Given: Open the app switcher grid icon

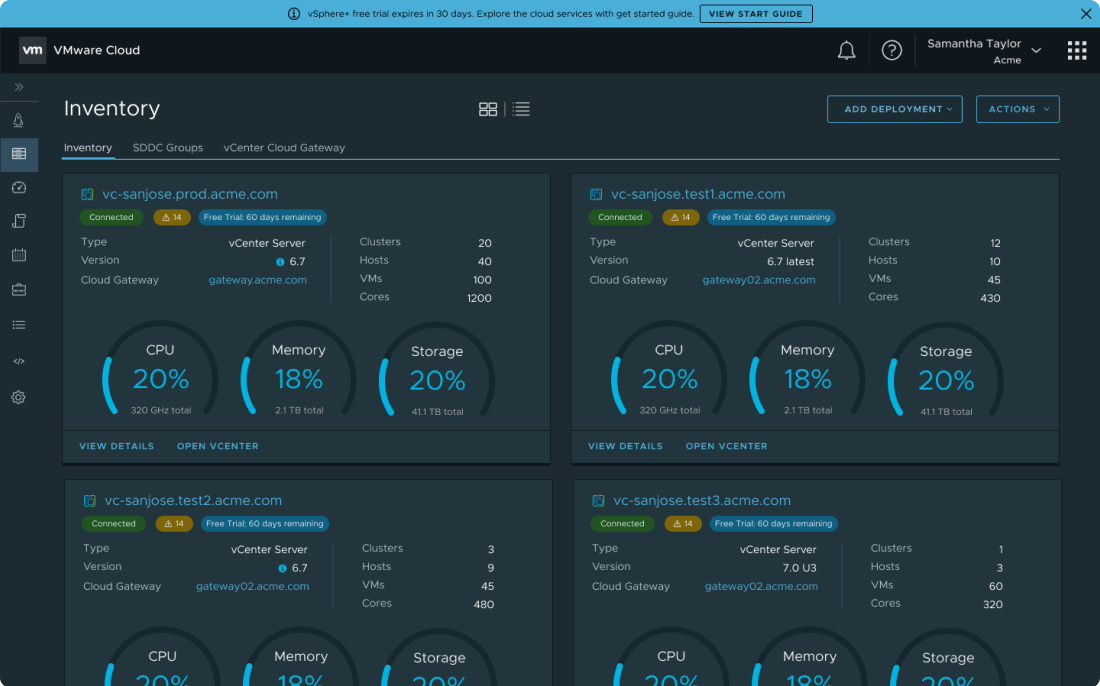Looking at the screenshot, I should point(1077,51).
